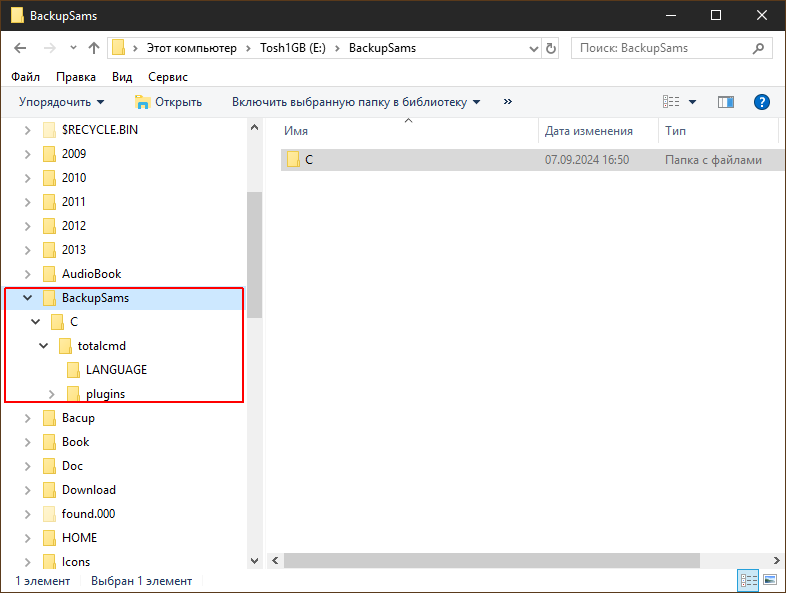
Task: Click the Открыть toolbar button
Action: pyautogui.click(x=168, y=102)
